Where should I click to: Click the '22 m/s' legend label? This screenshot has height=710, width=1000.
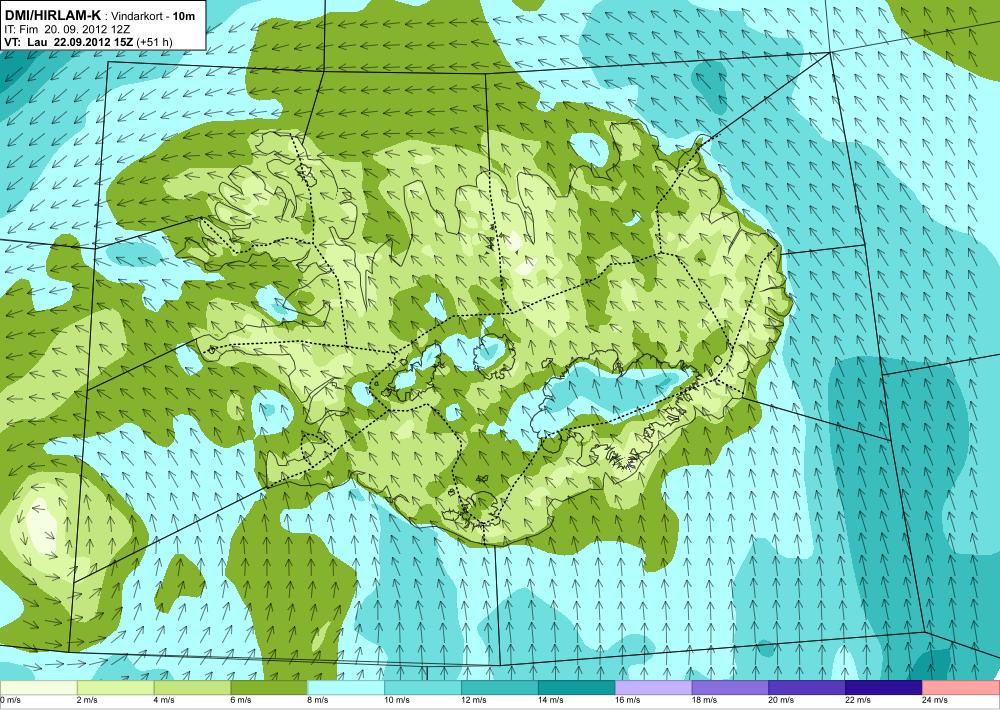(x=858, y=700)
